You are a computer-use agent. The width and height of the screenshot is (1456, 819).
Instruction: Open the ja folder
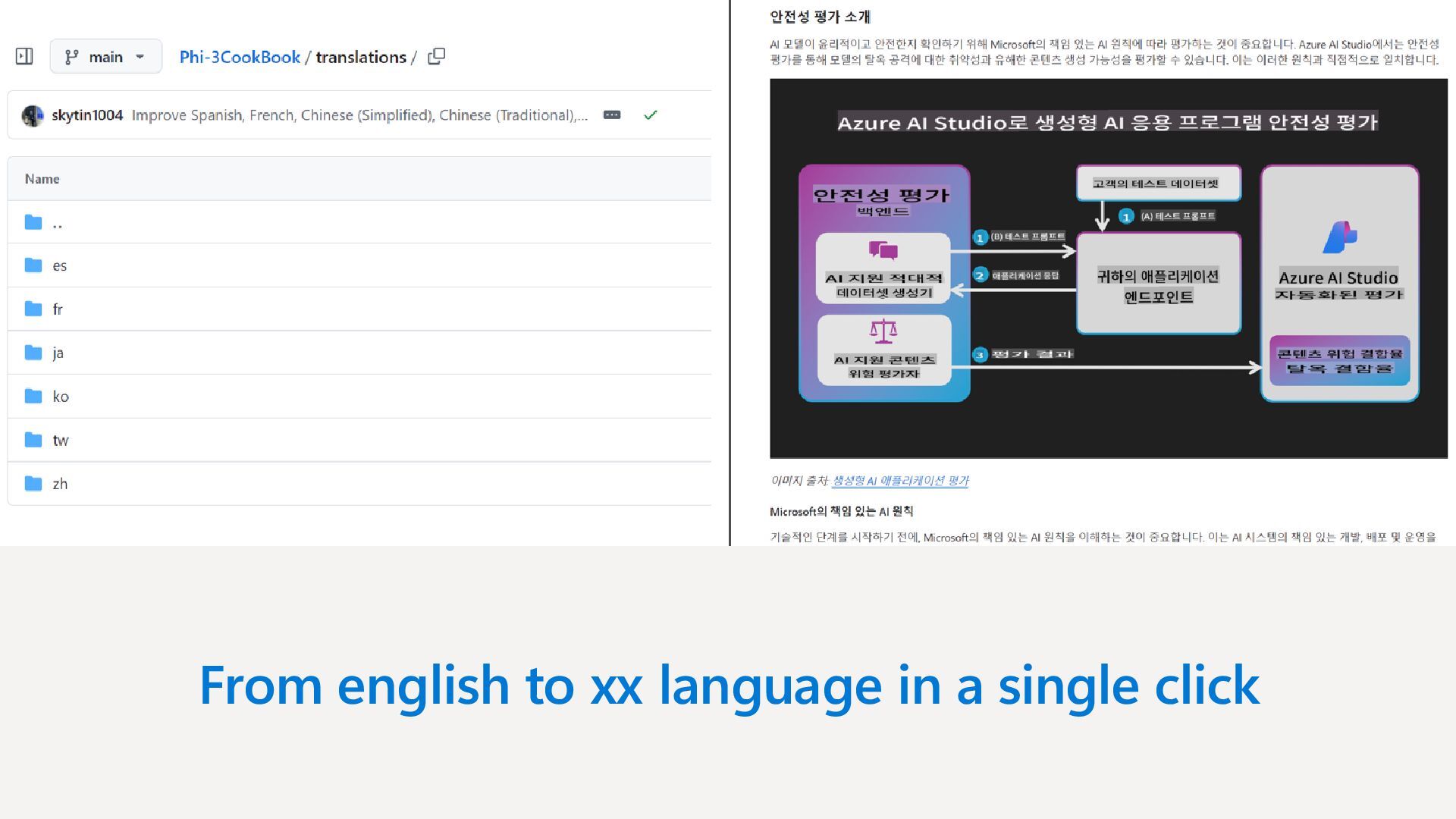(x=58, y=353)
